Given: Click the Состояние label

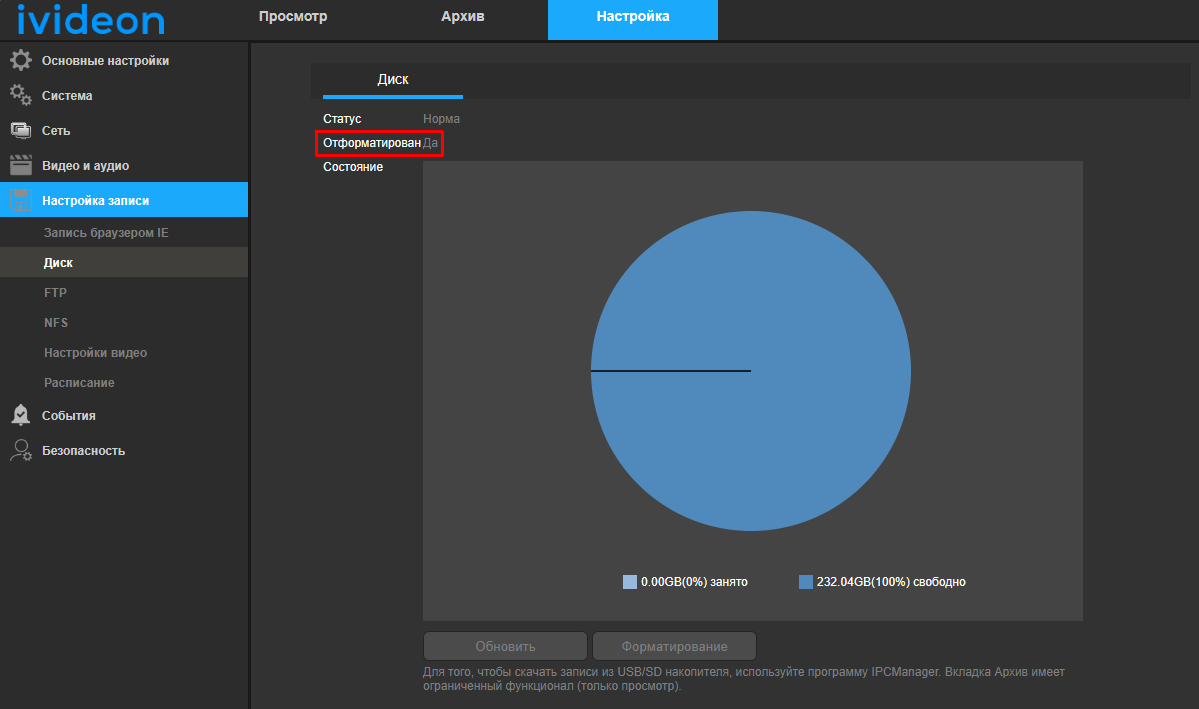Looking at the screenshot, I should click(353, 167).
